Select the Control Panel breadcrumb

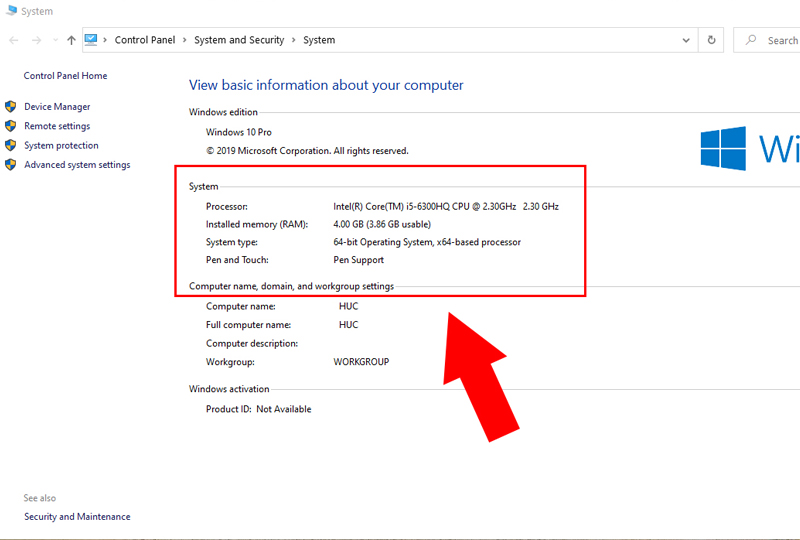(144, 40)
